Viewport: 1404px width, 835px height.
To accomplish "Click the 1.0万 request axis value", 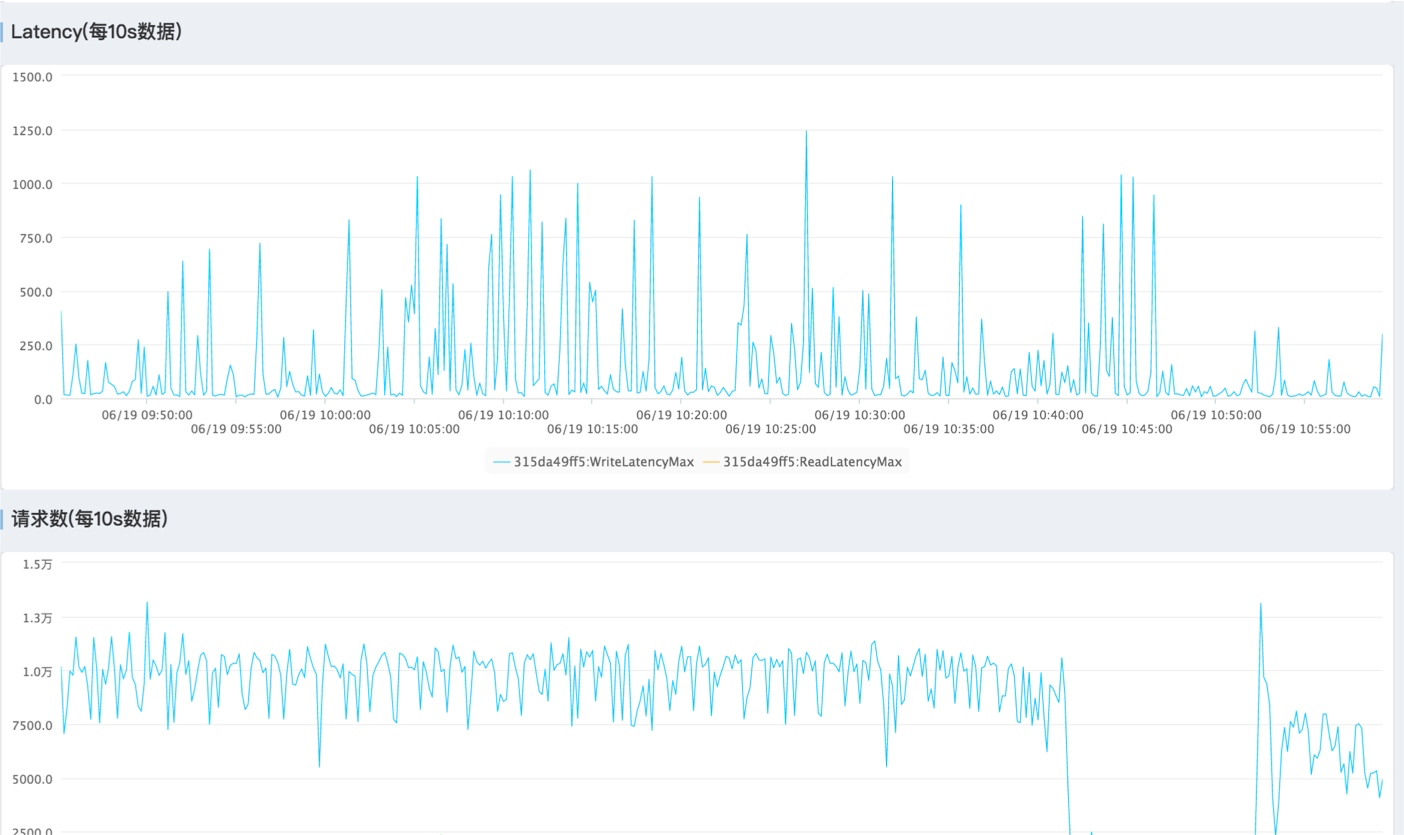I will click(38, 672).
